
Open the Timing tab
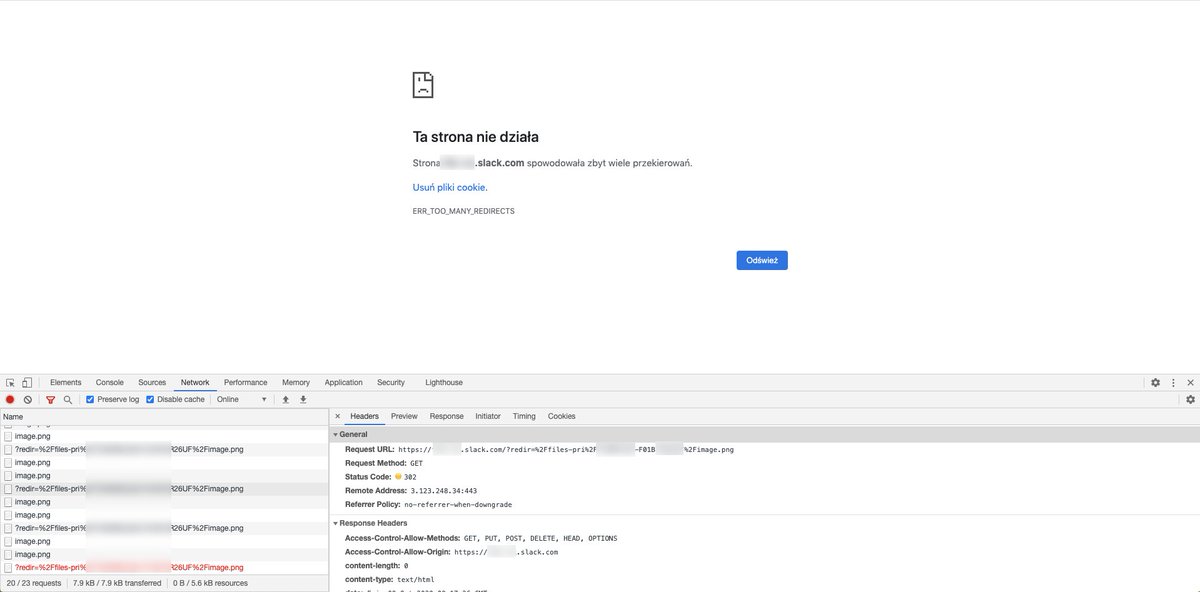[x=524, y=416]
